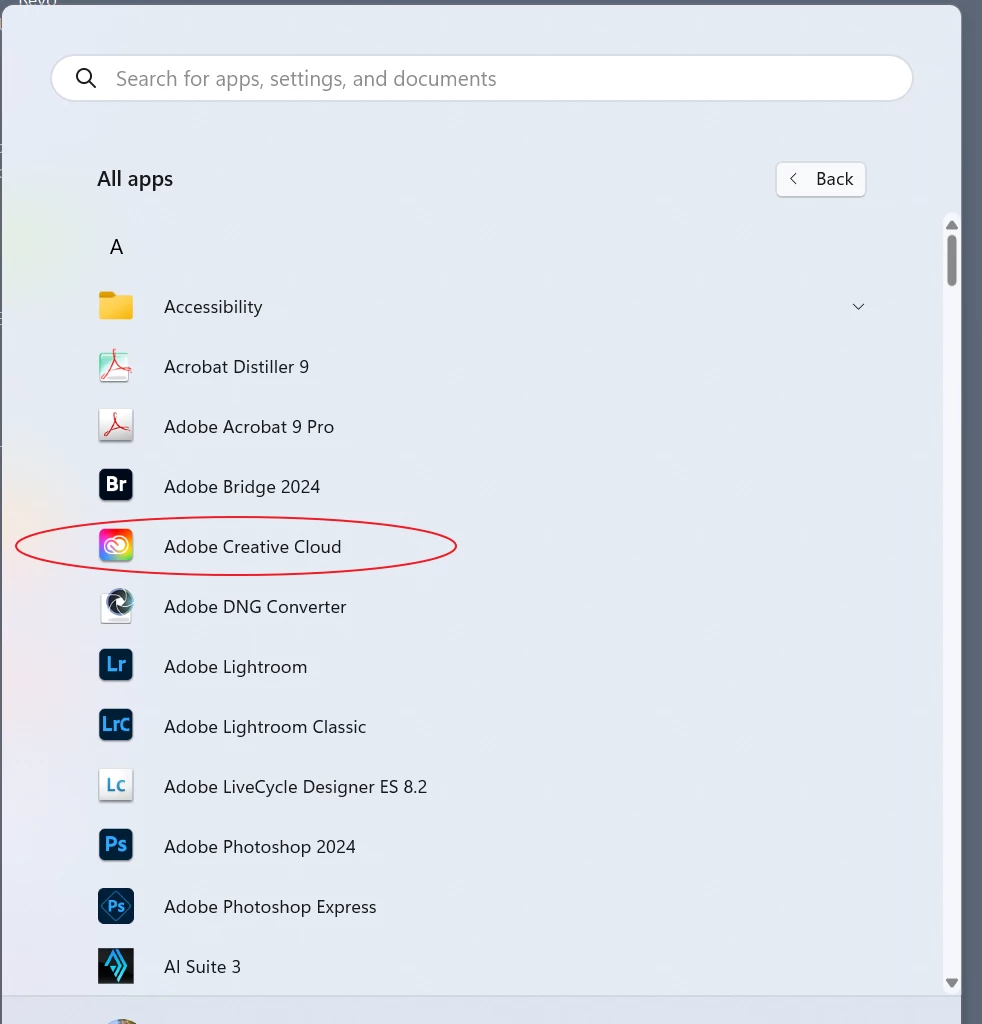Screen dimensions: 982x1024
Task: Select "Adobe LiveCycle Designer ES 8.2" text
Action: (x=295, y=787)
